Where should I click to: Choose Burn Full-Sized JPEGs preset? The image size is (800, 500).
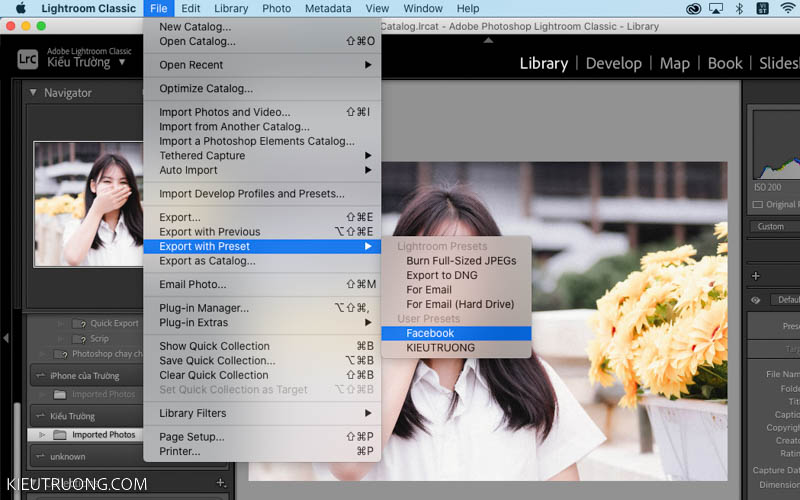[x=456, y=261]
